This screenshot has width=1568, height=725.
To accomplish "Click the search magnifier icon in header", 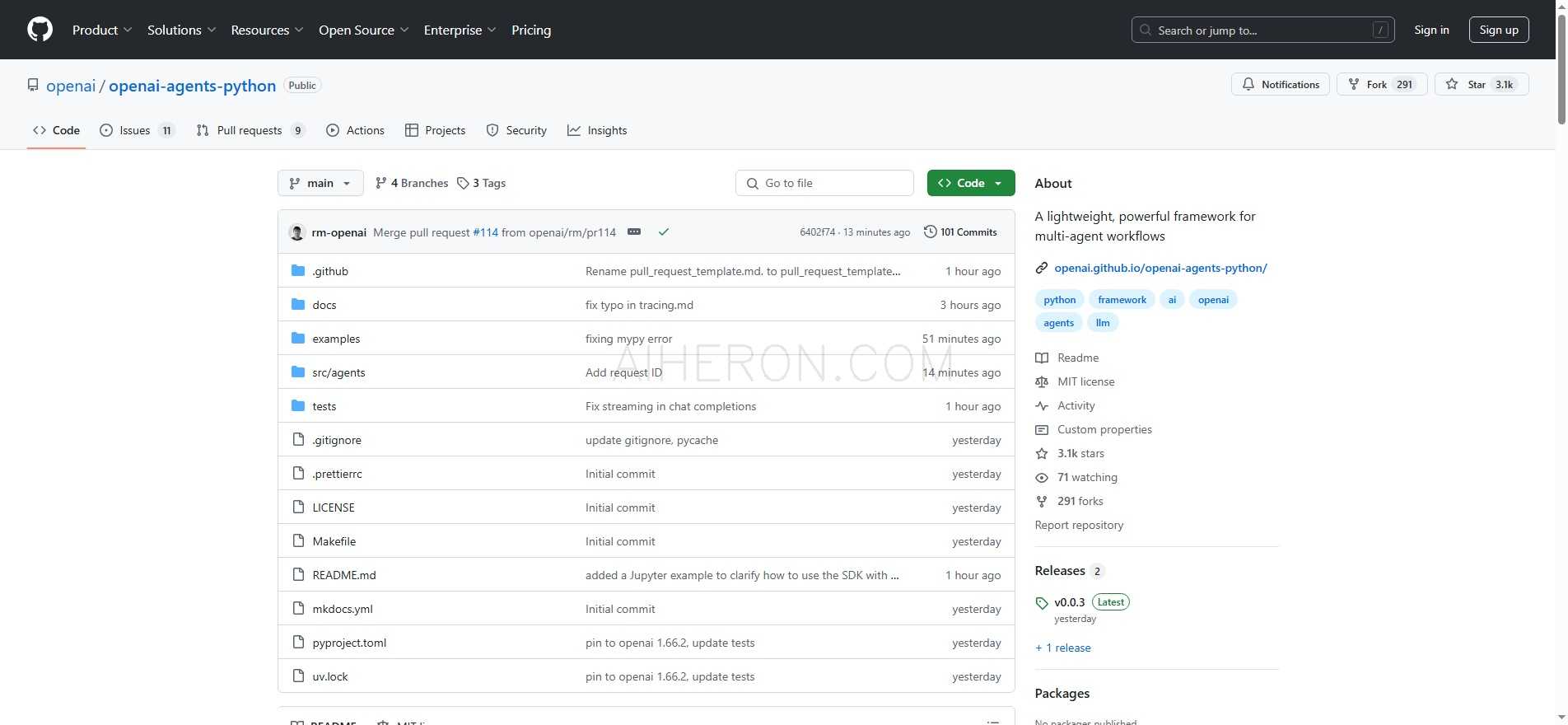I will [x=1146, y=30].
